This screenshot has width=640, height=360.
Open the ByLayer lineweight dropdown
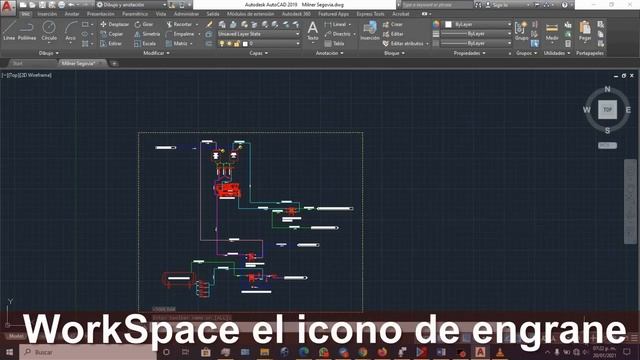coord(476,34)
